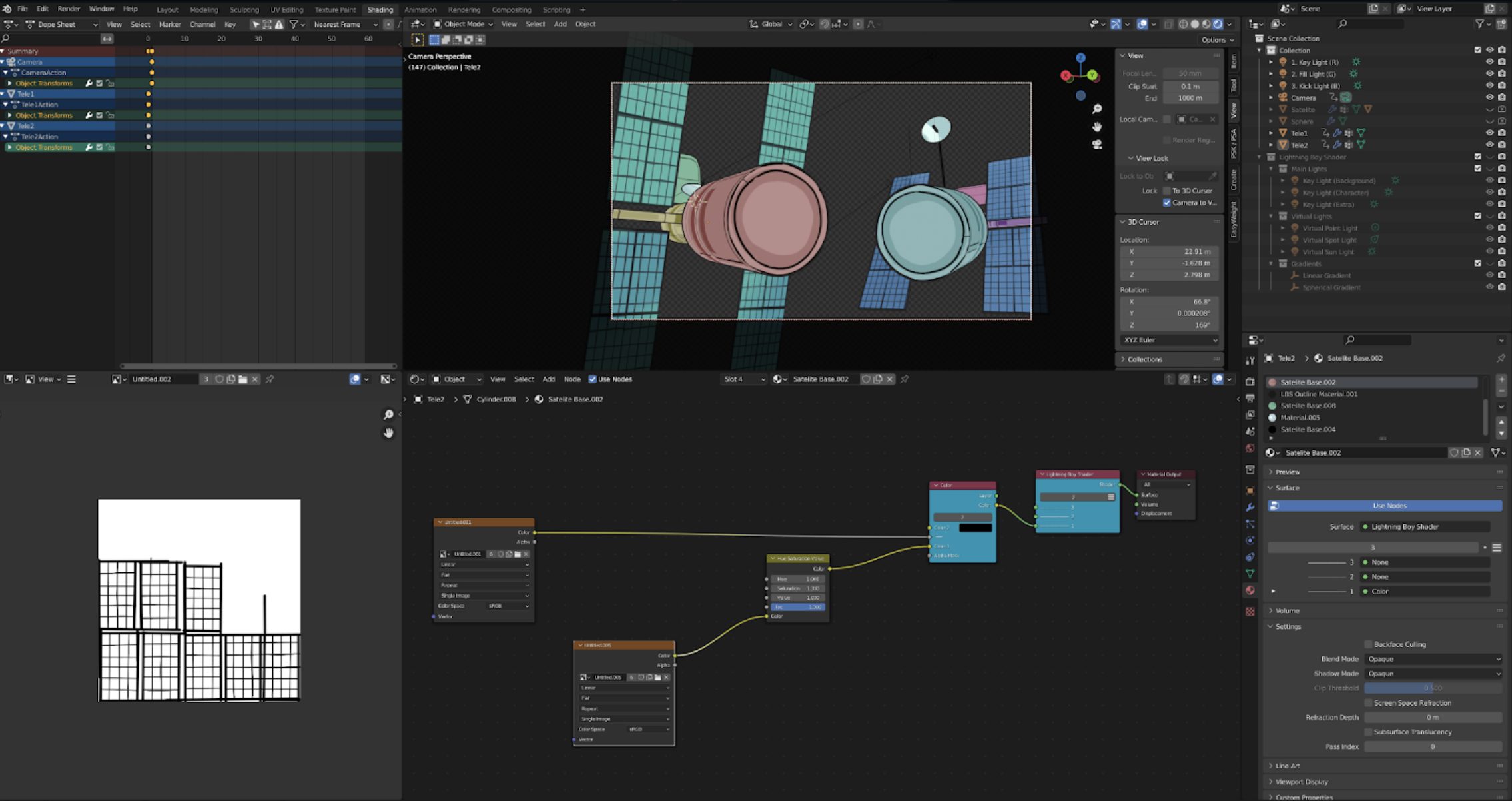This screenshot has height=801, width=1512.
Task: Click the Blender logo icon
Action: click(7, 9)
